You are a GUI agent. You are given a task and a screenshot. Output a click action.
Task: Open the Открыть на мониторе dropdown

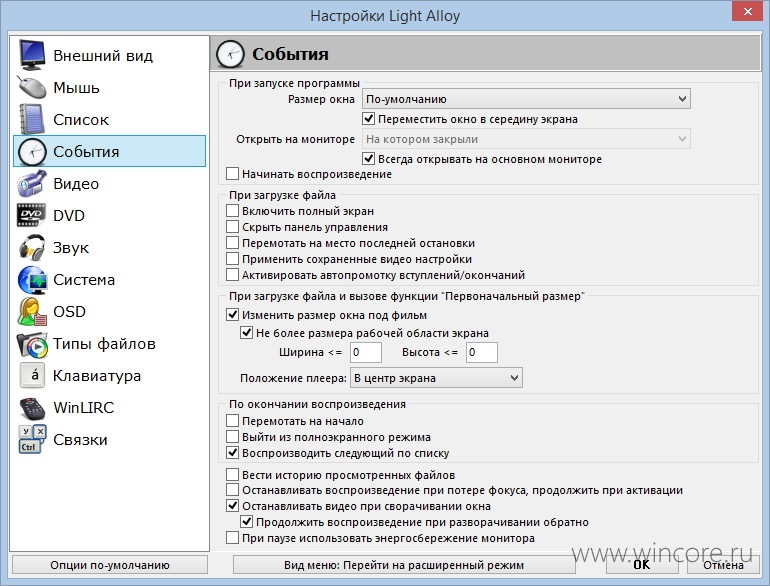coord(526,139)
